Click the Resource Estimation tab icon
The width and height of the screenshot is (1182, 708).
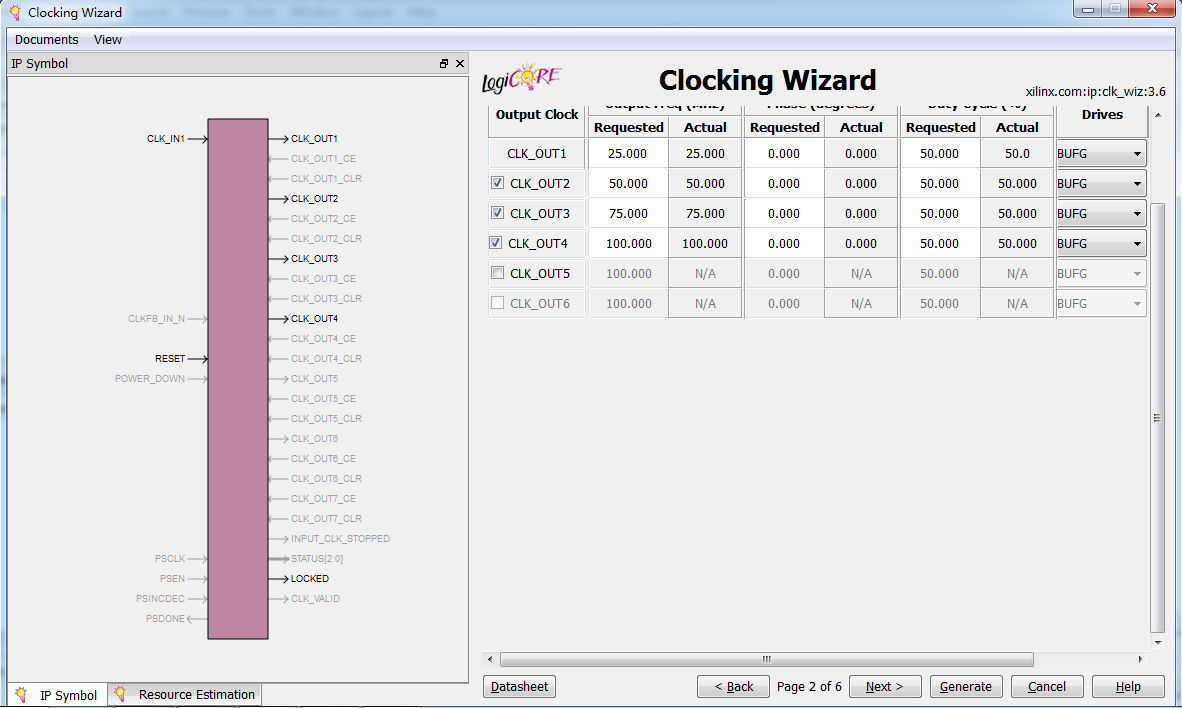pyautogui.click(x=120, y=694)
